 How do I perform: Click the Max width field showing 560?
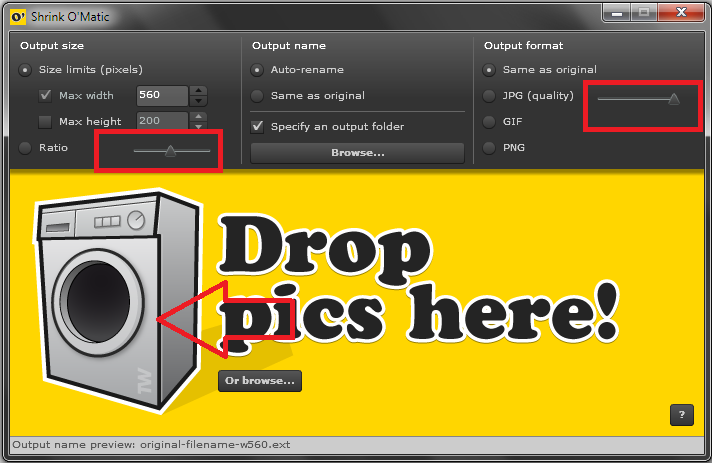162,95
